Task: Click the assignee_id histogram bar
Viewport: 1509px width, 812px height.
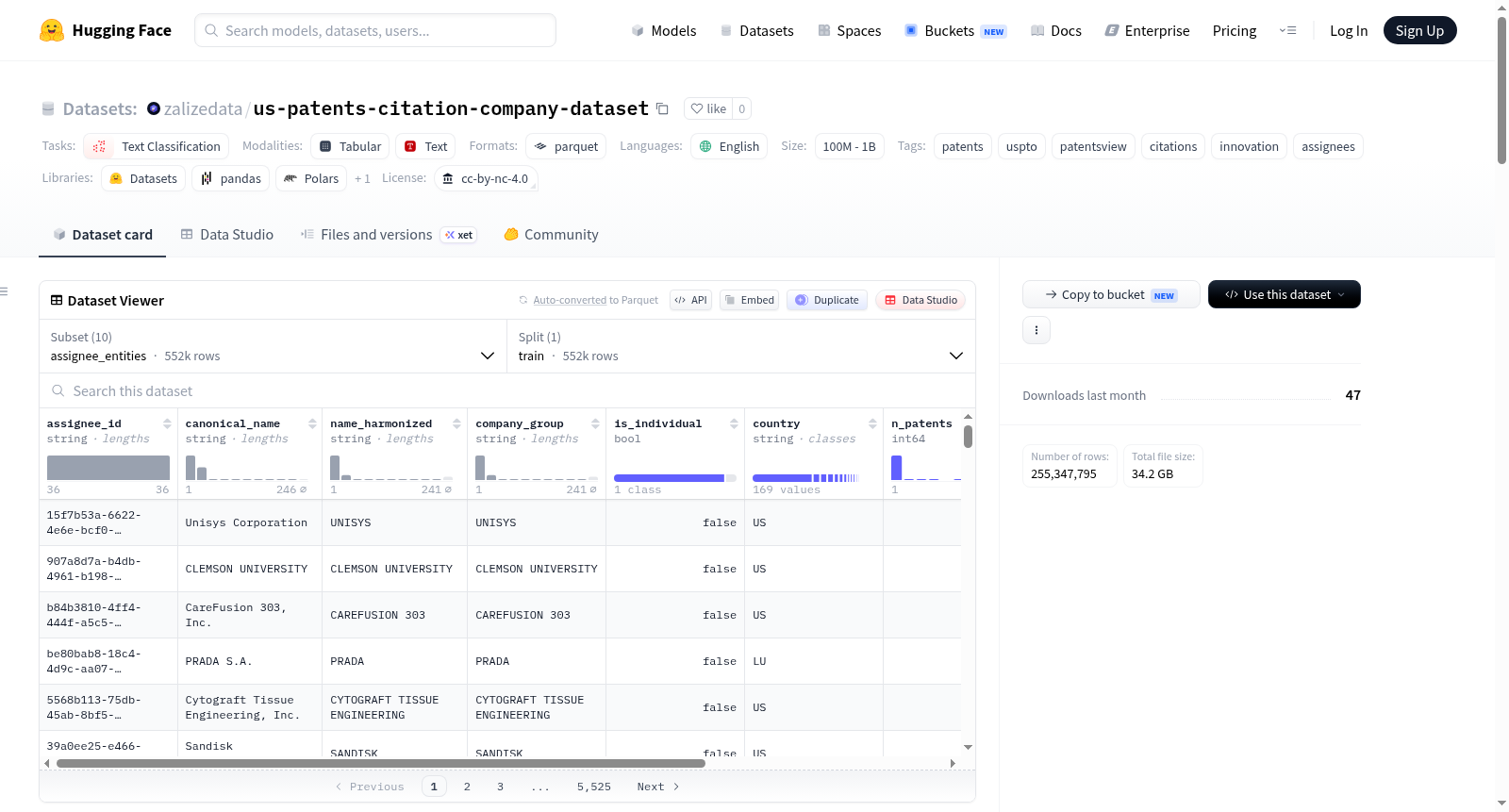Action: (x=108, y=468)
